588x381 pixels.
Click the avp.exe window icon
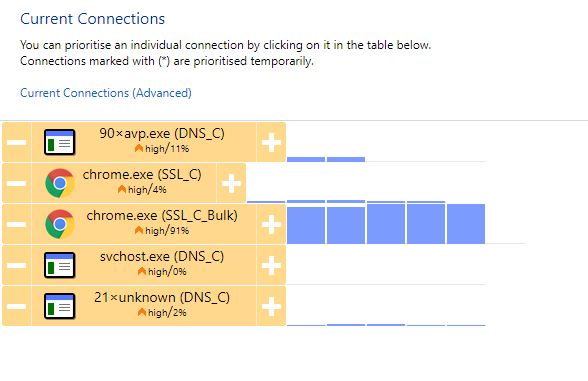(x=60, y=142)
